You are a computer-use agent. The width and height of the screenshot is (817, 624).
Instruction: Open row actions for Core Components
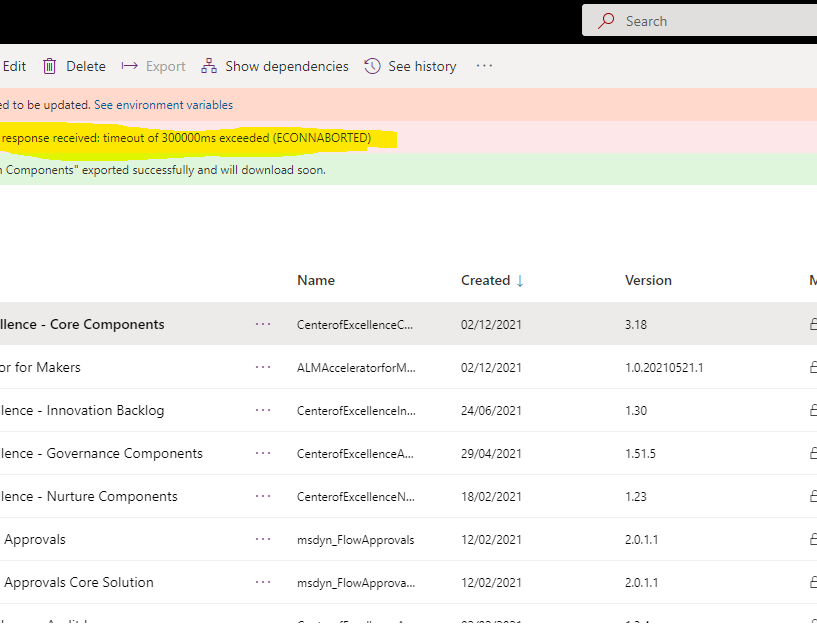263,324
